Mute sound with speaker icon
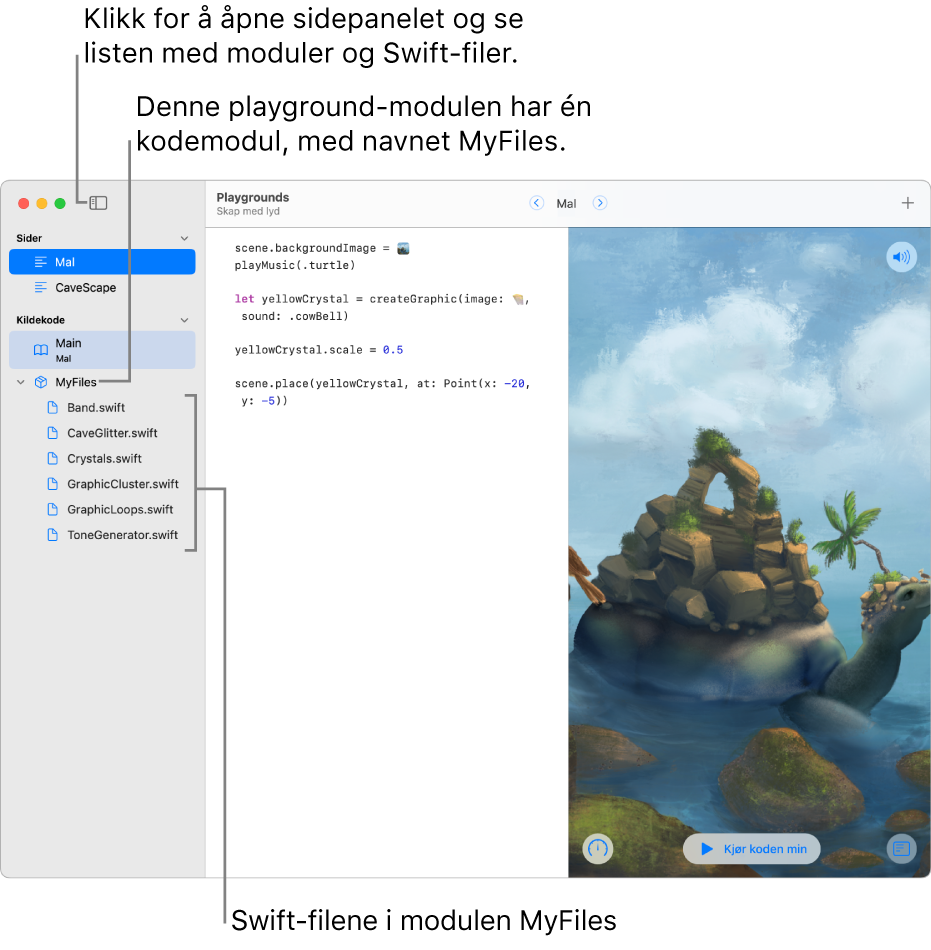 tap(901, 257)
